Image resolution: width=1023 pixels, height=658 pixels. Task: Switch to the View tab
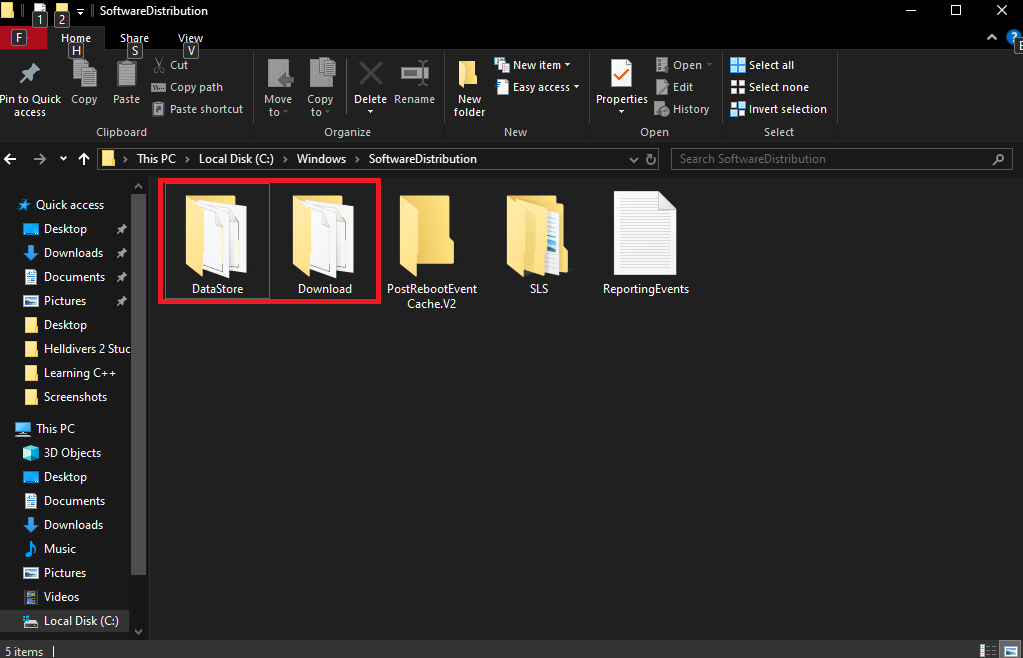coord(190,37)
